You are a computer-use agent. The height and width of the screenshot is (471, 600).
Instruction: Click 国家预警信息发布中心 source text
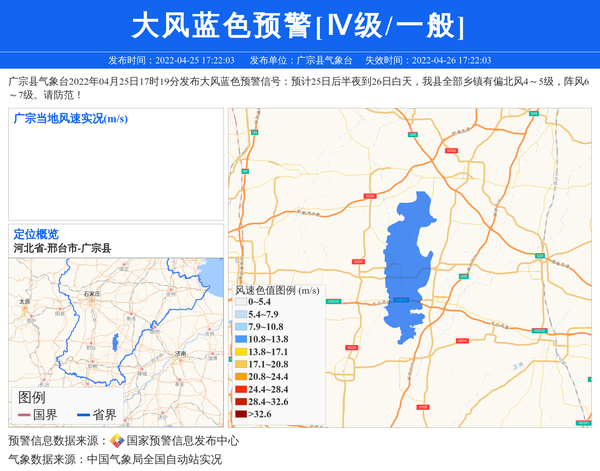pyautogui.click(x=182, y=441)
